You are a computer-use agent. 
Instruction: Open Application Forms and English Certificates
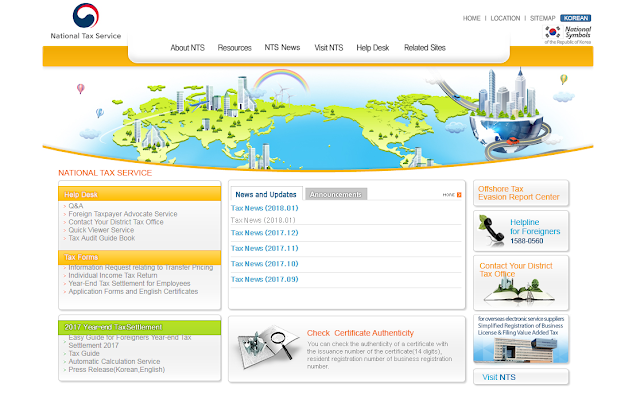point(133,291)
